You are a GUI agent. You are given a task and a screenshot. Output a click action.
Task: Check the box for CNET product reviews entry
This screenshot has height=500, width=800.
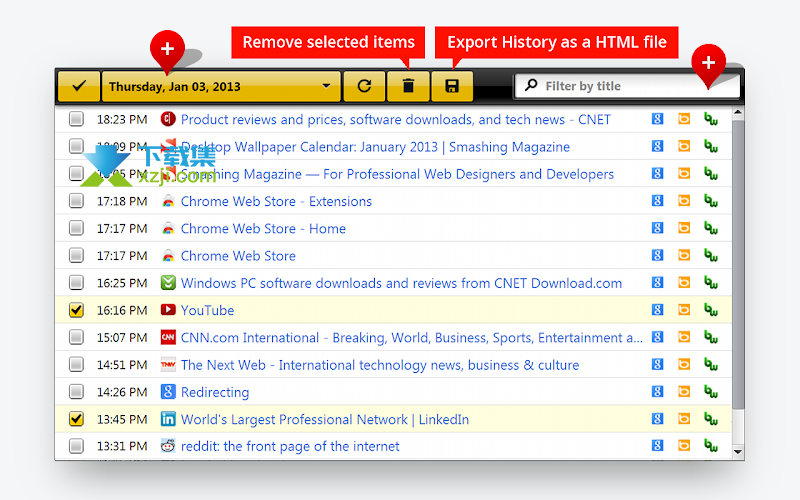(76, 119)
